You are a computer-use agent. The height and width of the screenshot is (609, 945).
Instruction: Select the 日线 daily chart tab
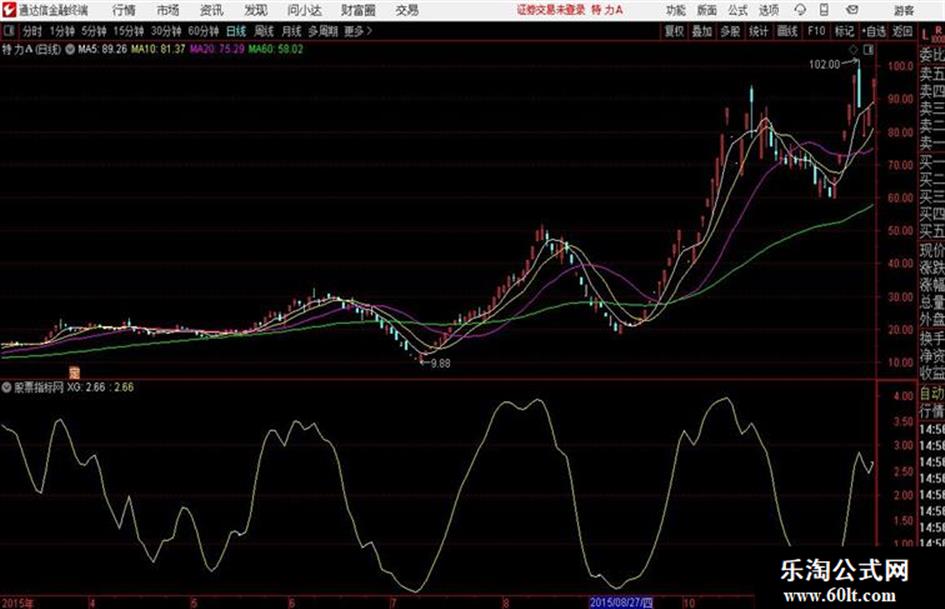coord(236,31)
